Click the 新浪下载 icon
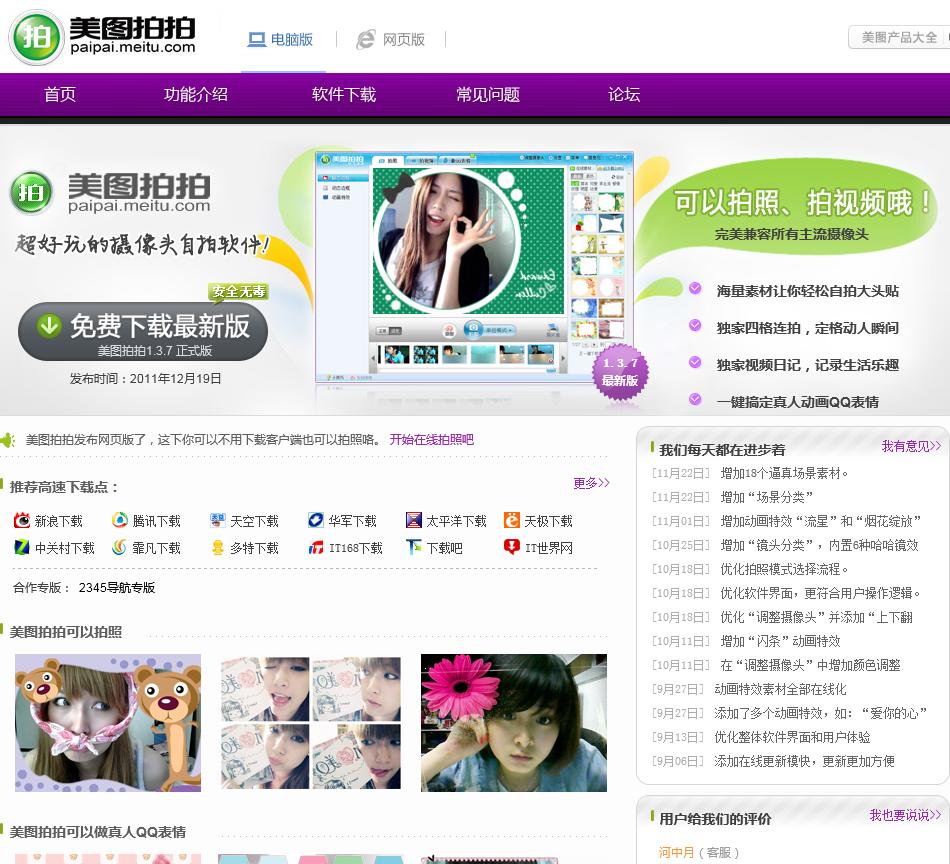This screenshot has height=864, width=950. click(x=22, y=520)
